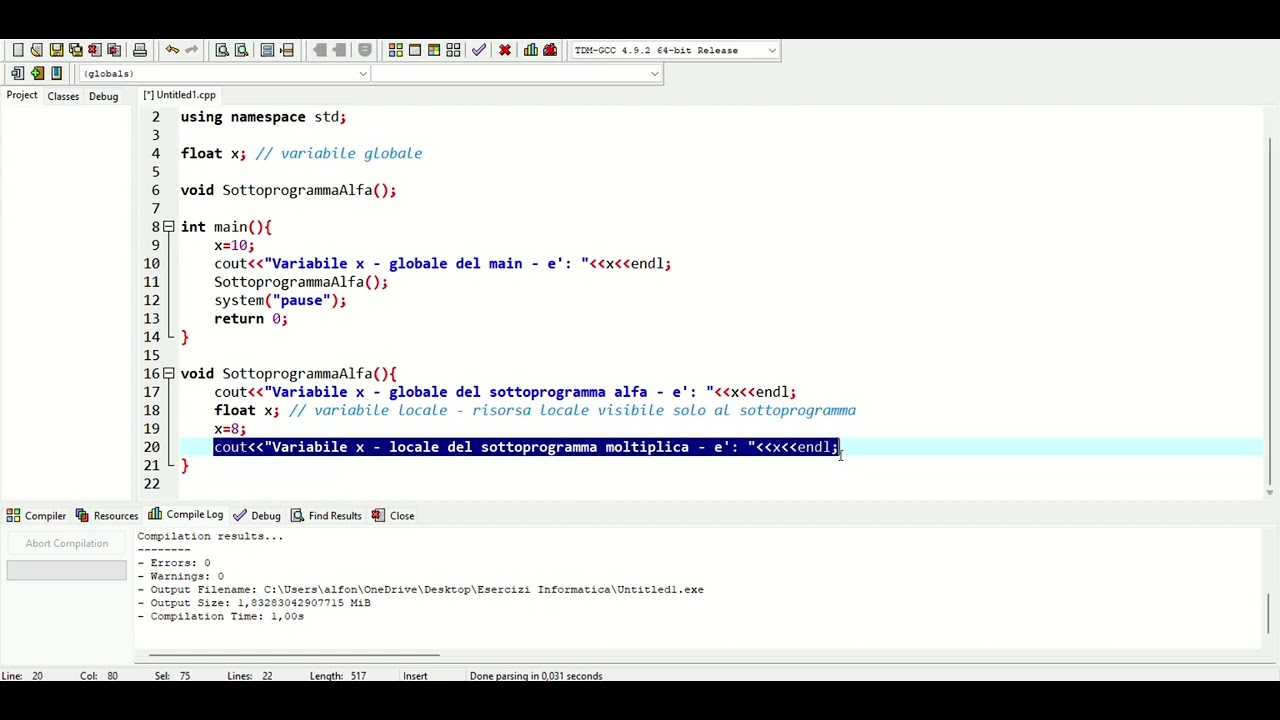Screen dimensions: 1280x720
Task: Click line 19 'x=8;'
Action: coord(229,429)
